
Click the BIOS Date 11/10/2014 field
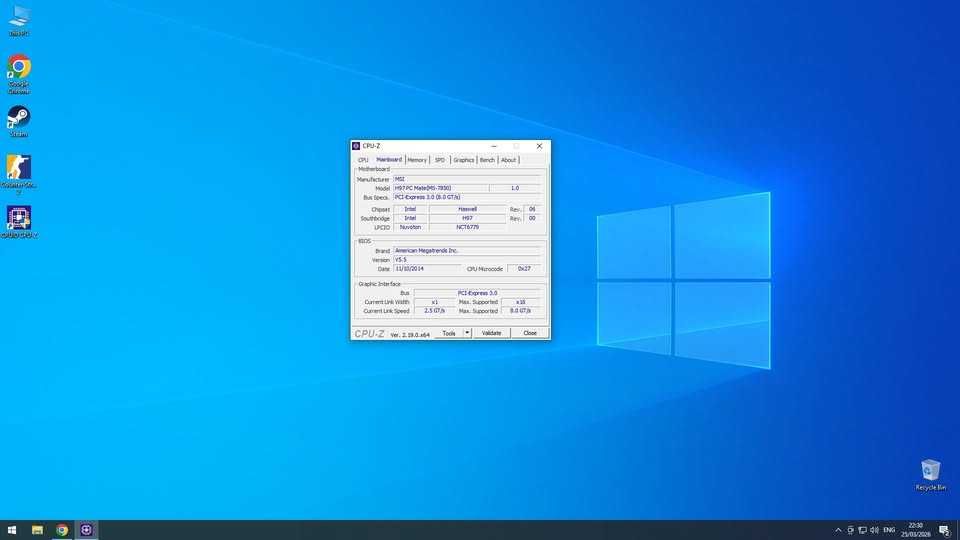(427, 268)
